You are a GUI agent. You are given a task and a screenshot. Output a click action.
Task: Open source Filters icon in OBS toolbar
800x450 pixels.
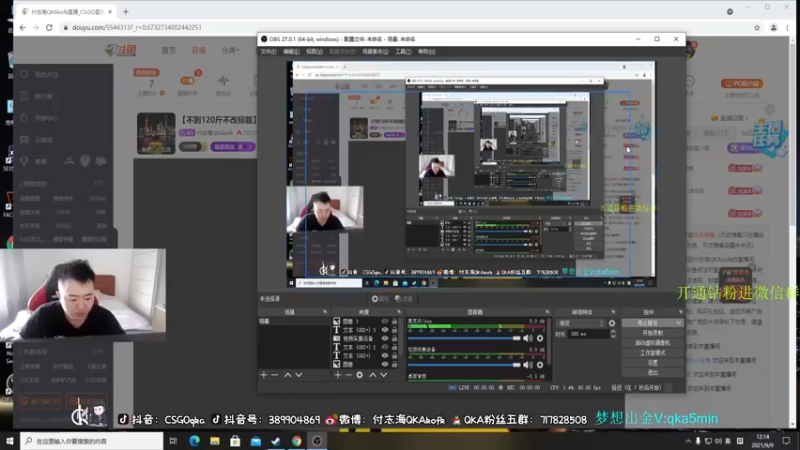398,299
